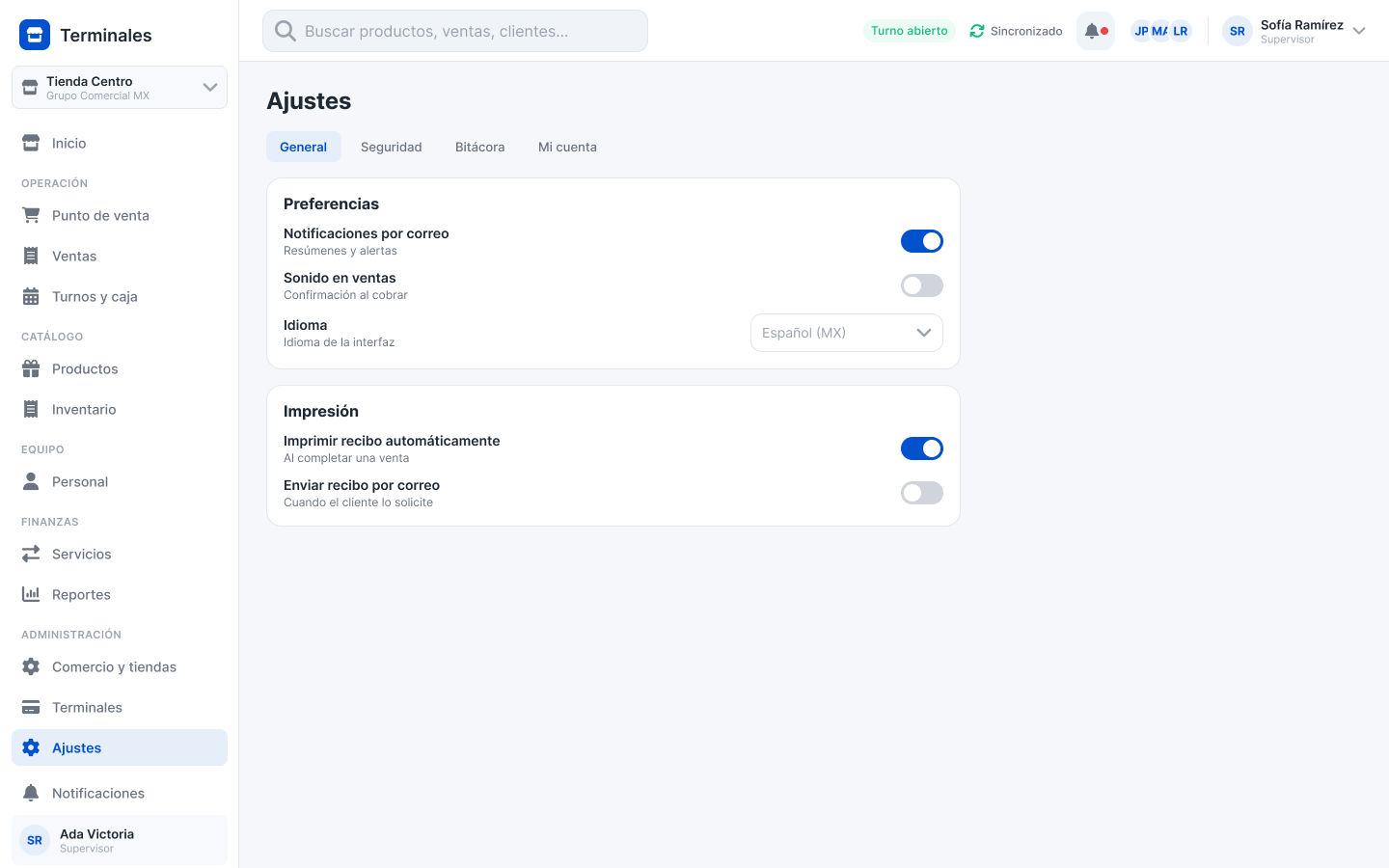Open the Sofía Ramírez user menu
Image resolution: width=1389 pixels, height=868 pixels.
click(1294, 31)
